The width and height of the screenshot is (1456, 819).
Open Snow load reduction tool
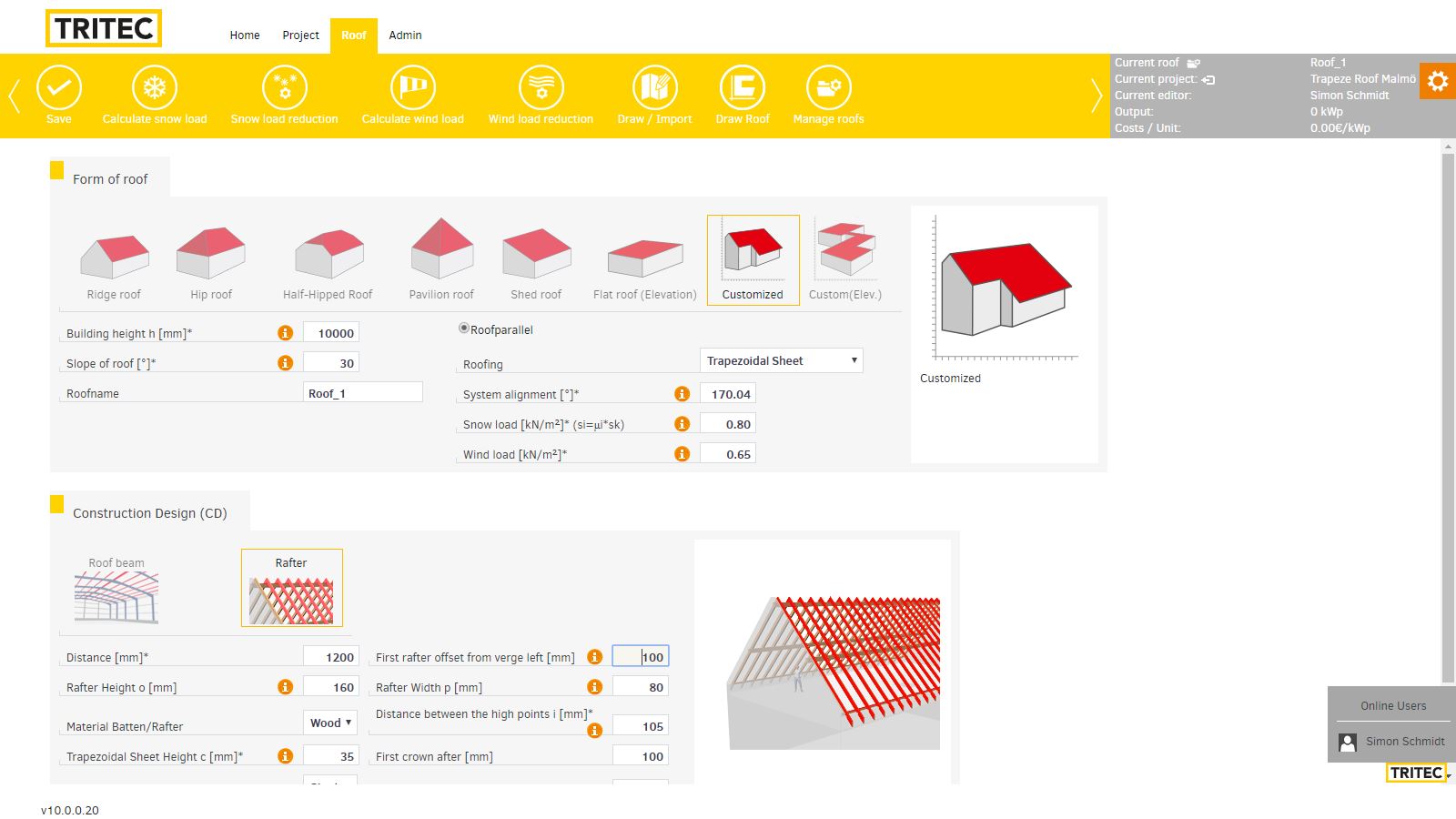click(x=284, y=89)
